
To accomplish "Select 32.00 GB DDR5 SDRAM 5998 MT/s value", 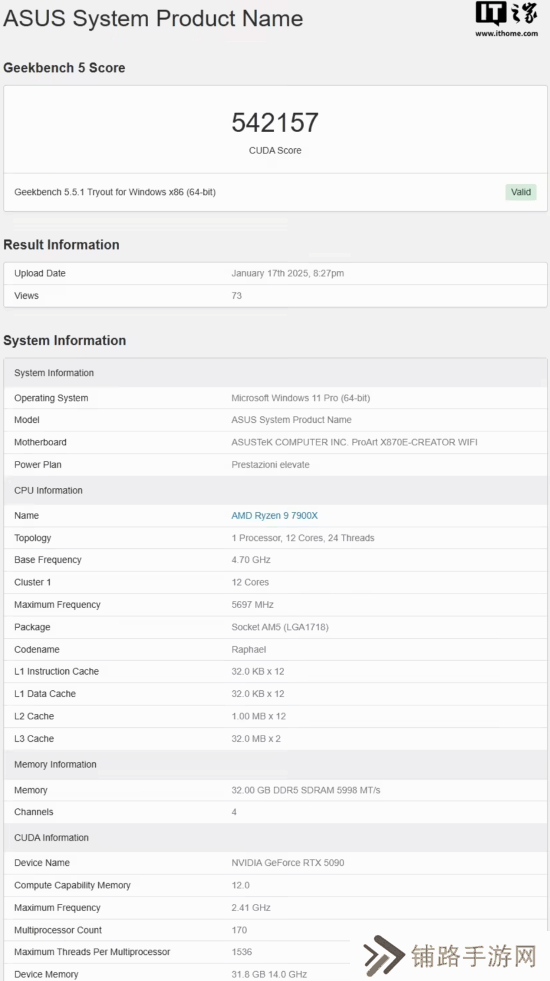I will (x=306, y=790).
